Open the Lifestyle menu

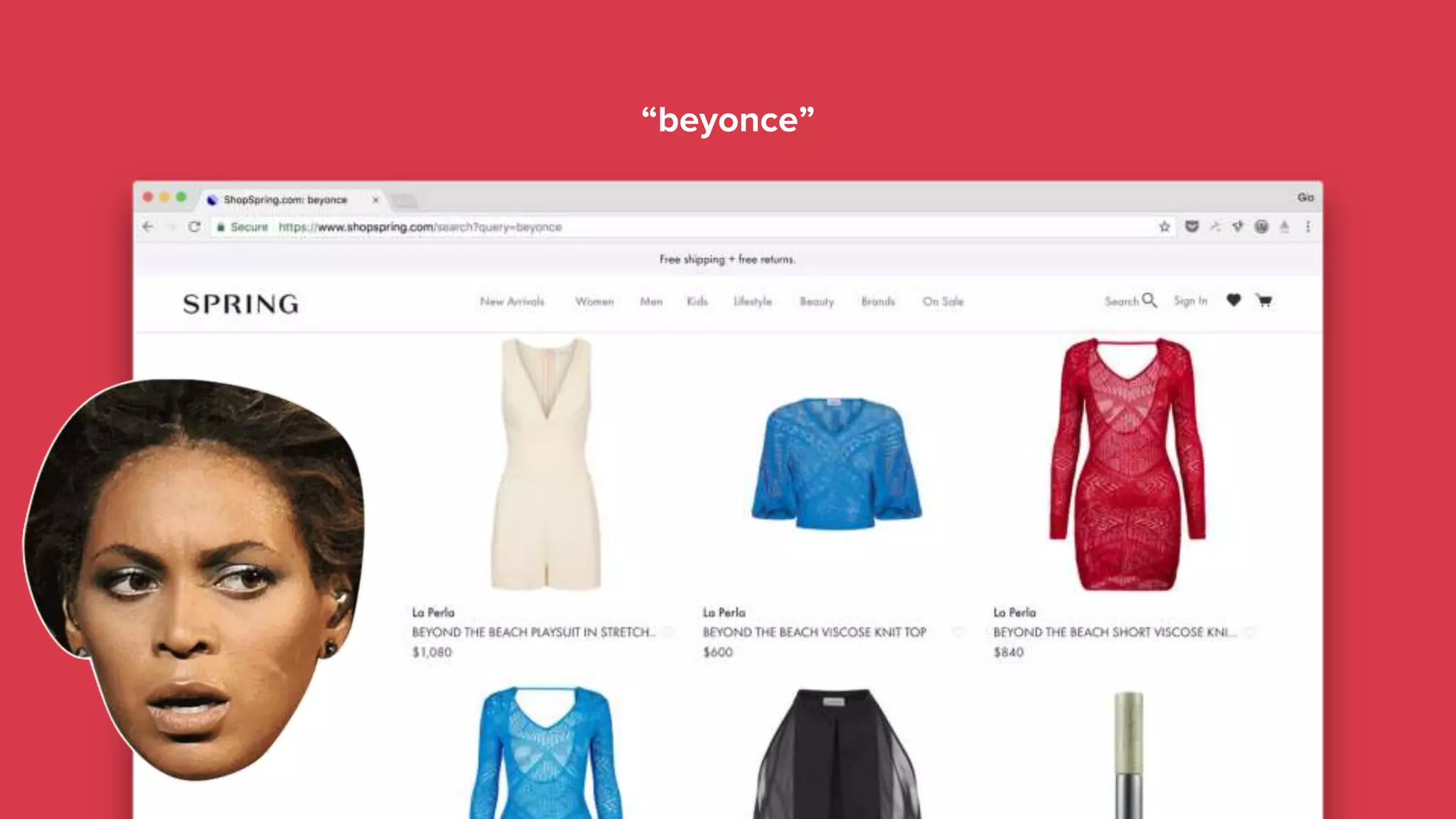753,301
